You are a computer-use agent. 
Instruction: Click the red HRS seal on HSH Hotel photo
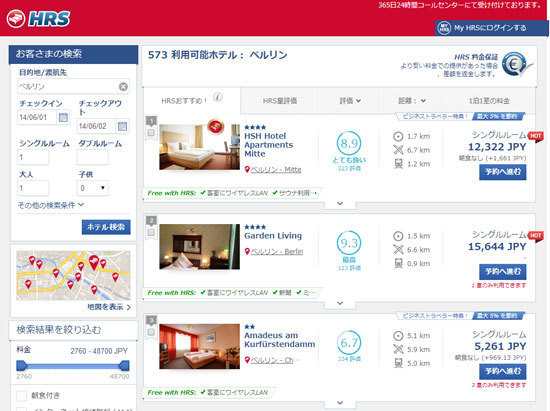(x=216, y=126)
